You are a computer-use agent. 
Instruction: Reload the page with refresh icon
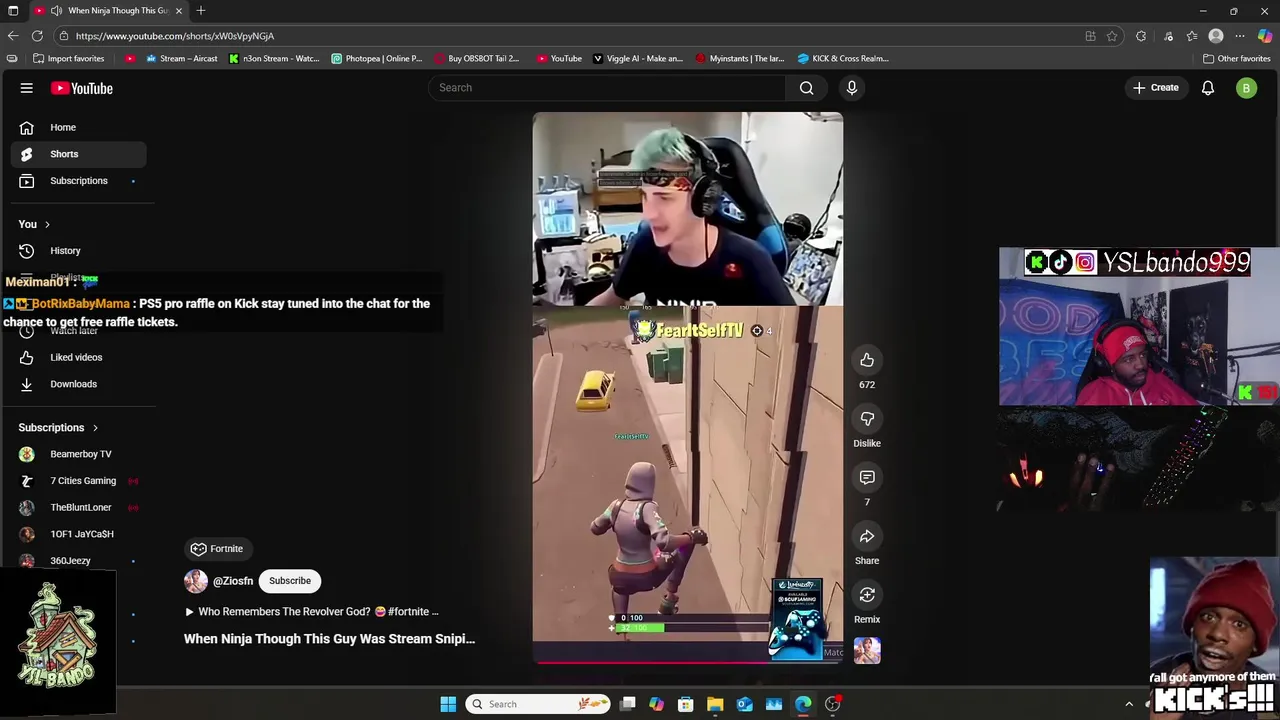(x=37, y=36)
